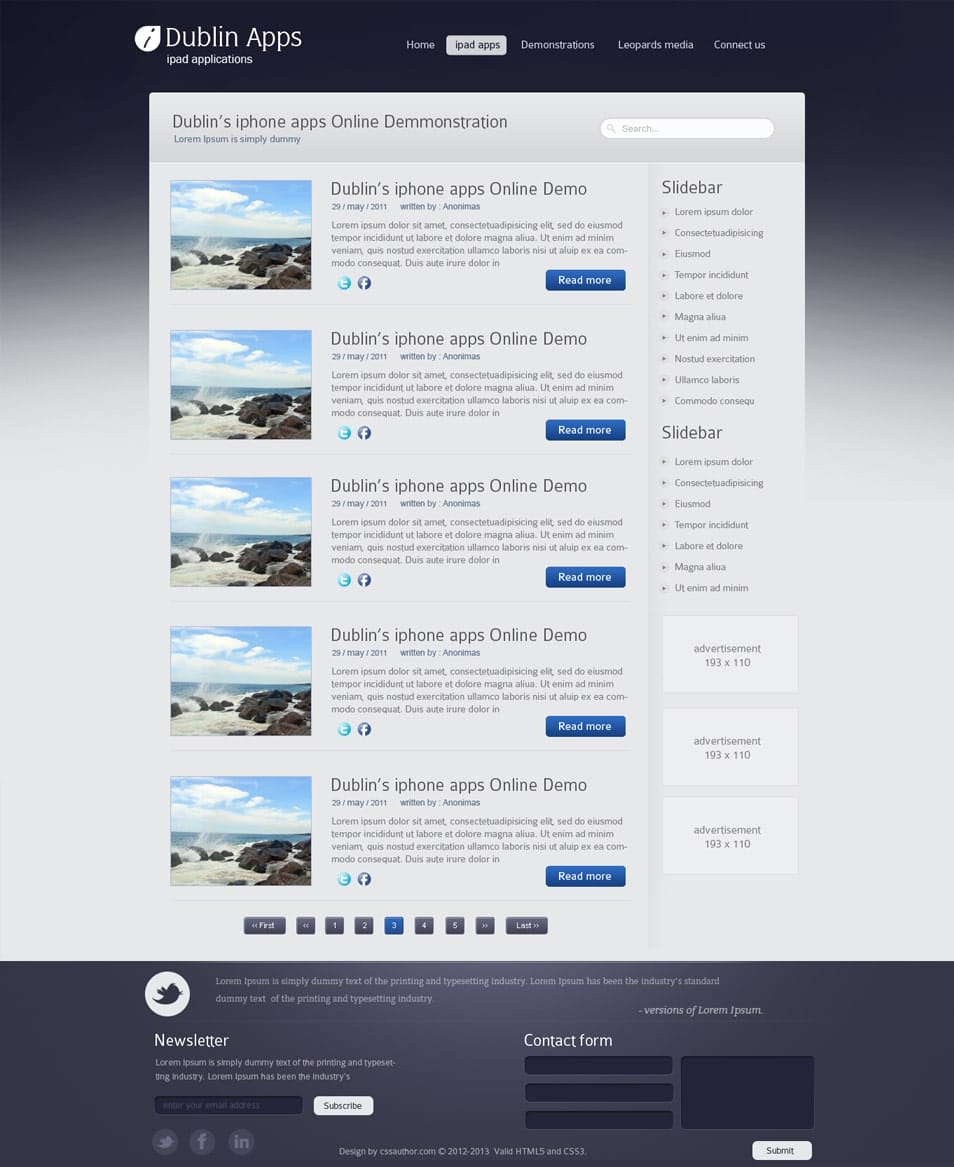Open LinkedIn via the footer social icon
Viewport: 954px width, 1167px height.
tap(240, 1141)
